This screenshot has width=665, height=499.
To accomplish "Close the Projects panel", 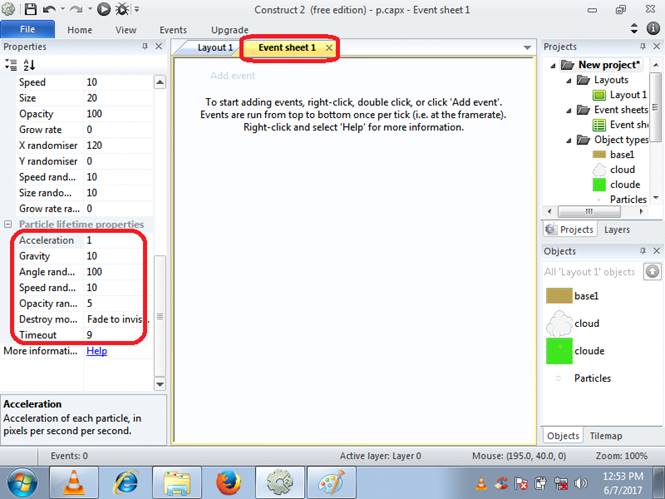I will [657, 46].
